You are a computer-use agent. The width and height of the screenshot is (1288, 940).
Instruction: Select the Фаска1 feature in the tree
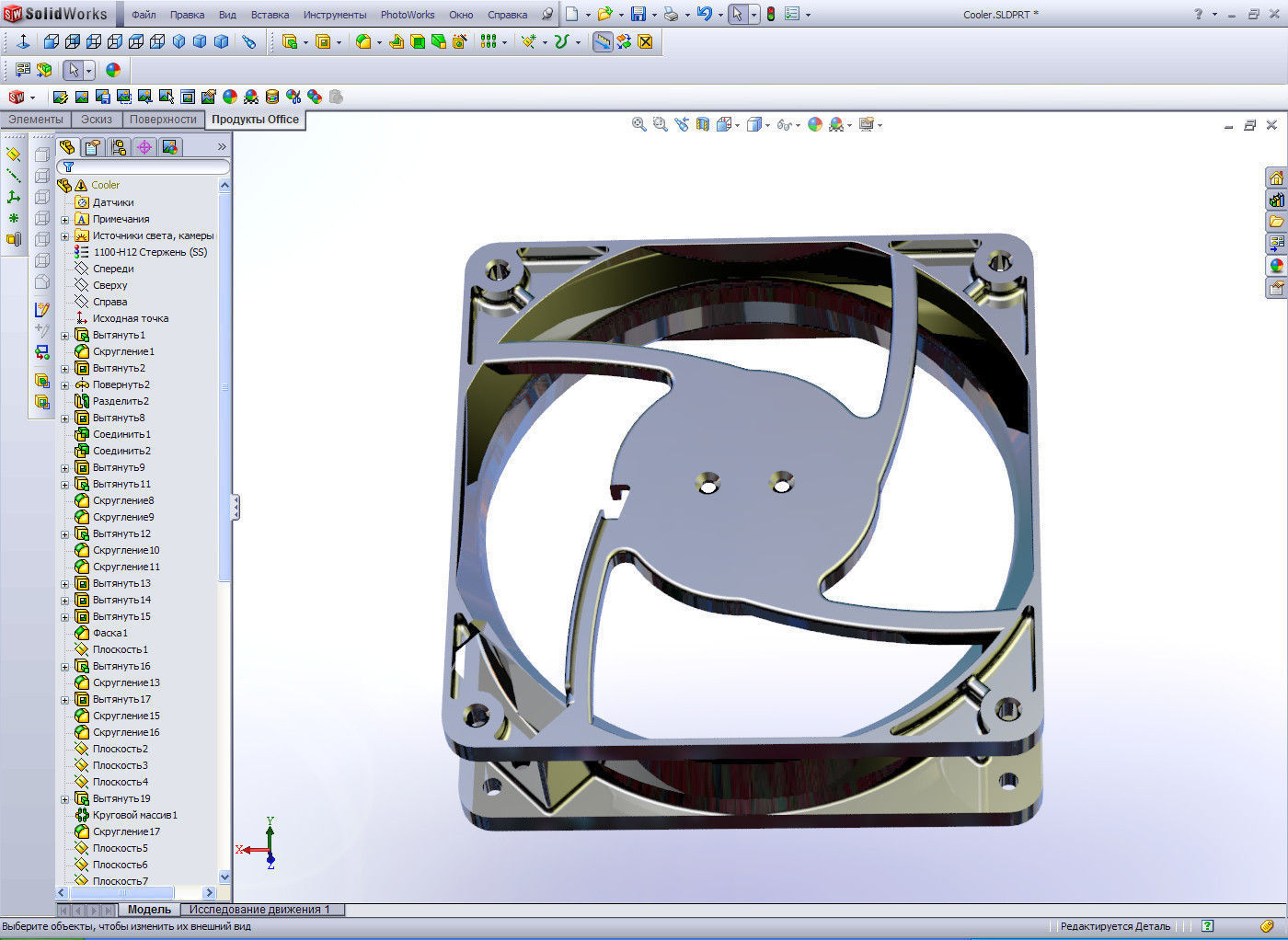(109, 634)
